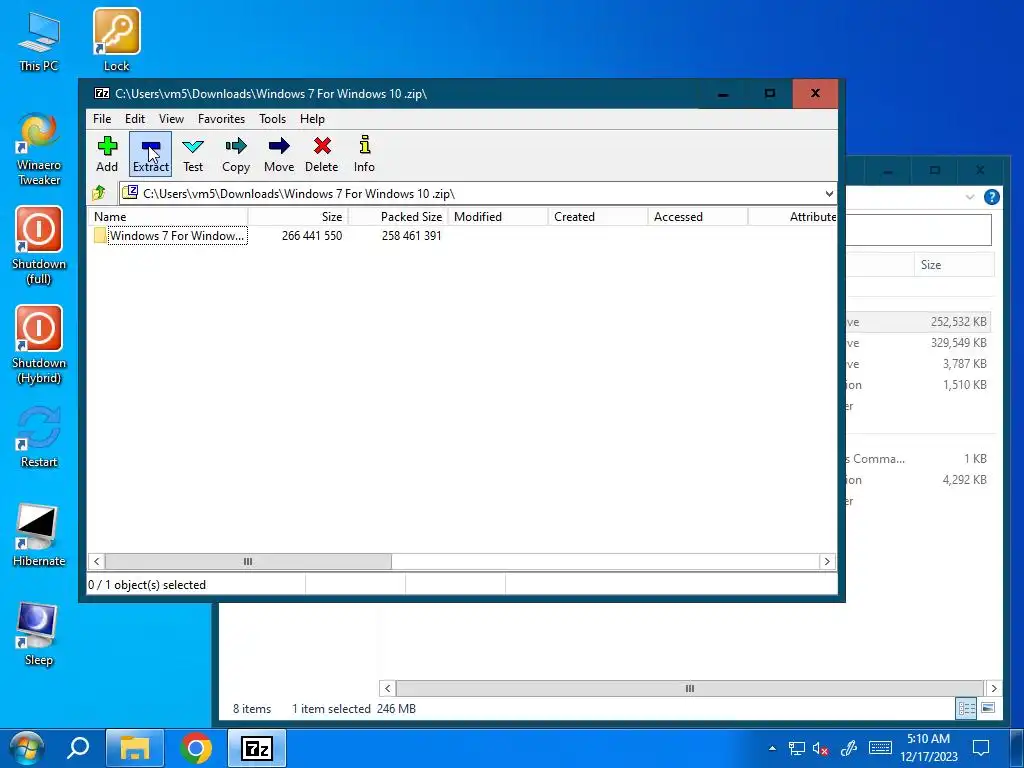Click the Extract toolbar button
The image size is (1024, 768).
coord(151,154)
